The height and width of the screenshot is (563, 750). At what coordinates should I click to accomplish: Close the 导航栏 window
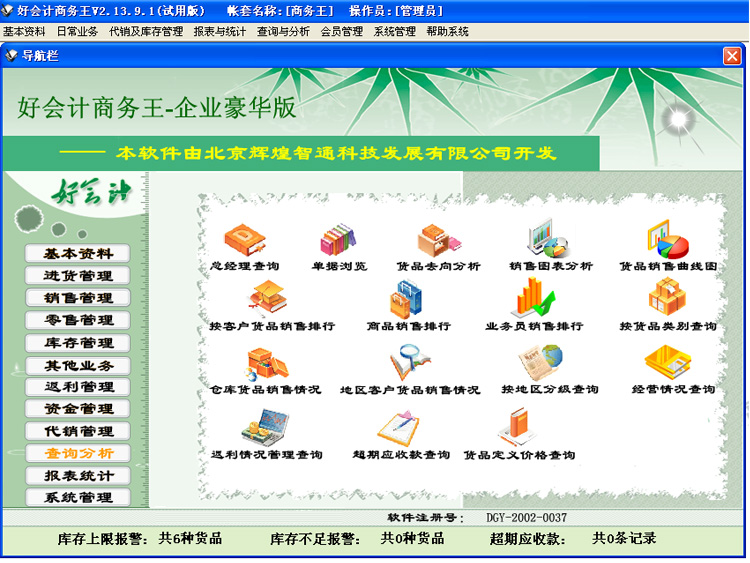732,56
